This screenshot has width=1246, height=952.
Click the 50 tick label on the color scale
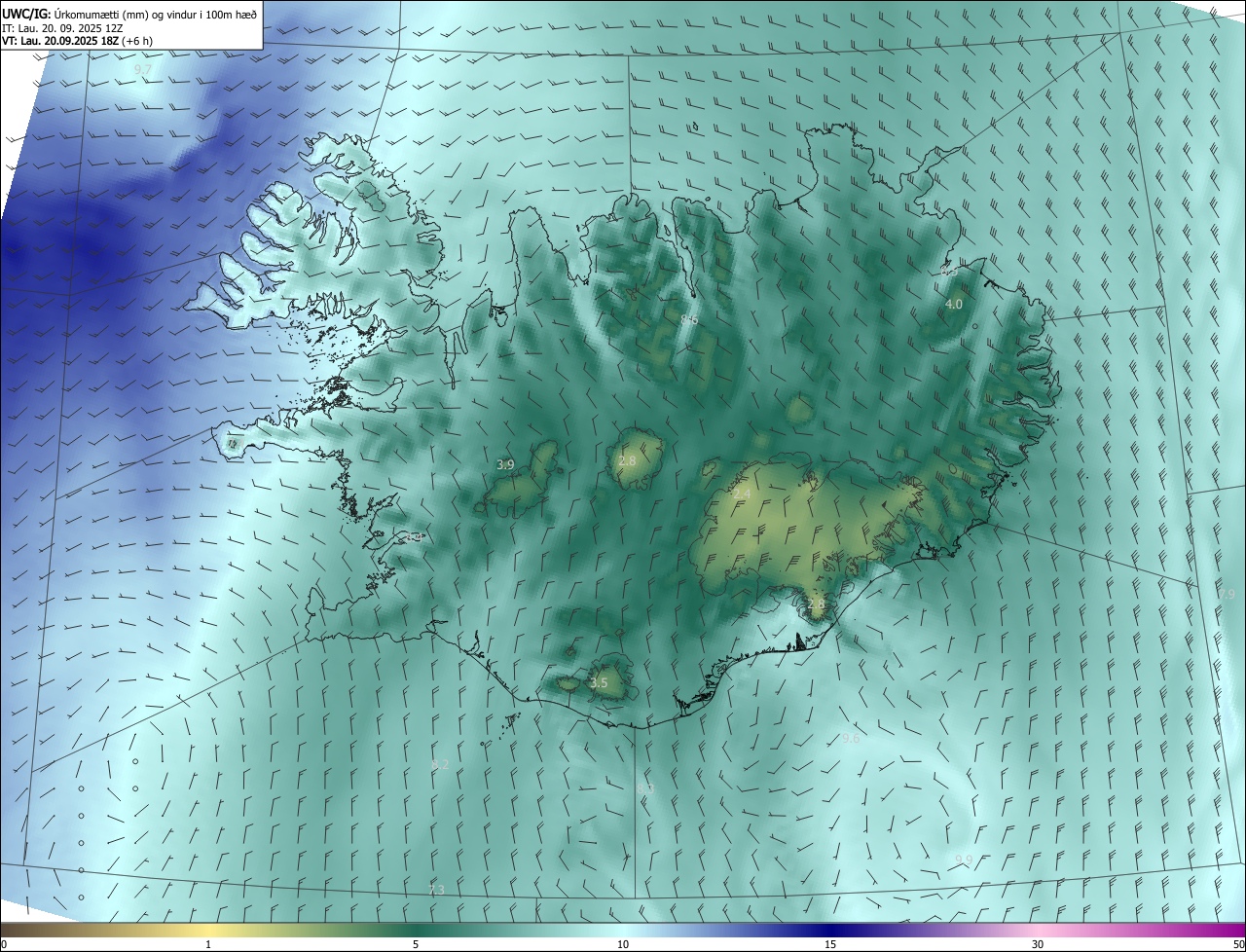(1238, 944)
